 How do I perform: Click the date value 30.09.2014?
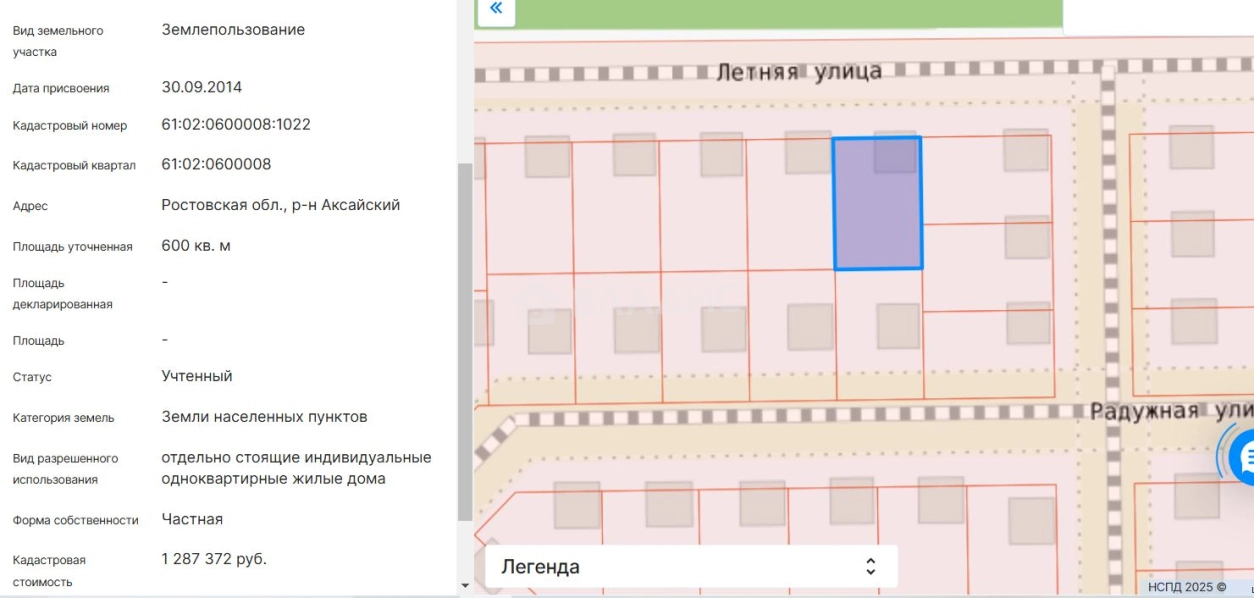(x=201, y=87)
